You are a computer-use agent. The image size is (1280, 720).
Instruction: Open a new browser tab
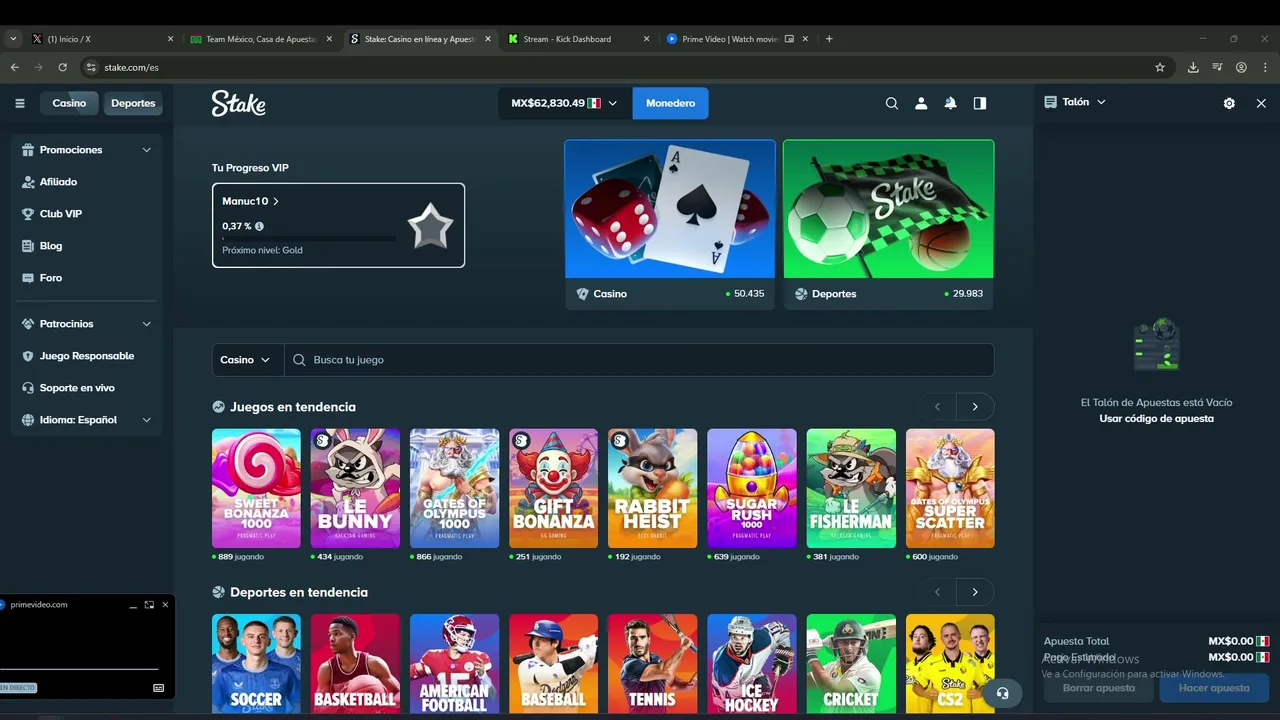829,39
